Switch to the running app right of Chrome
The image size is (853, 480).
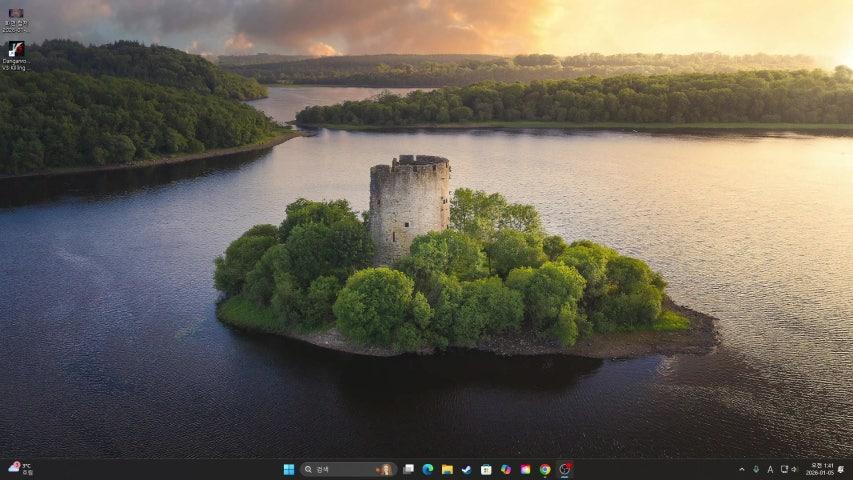pos(565,469)
